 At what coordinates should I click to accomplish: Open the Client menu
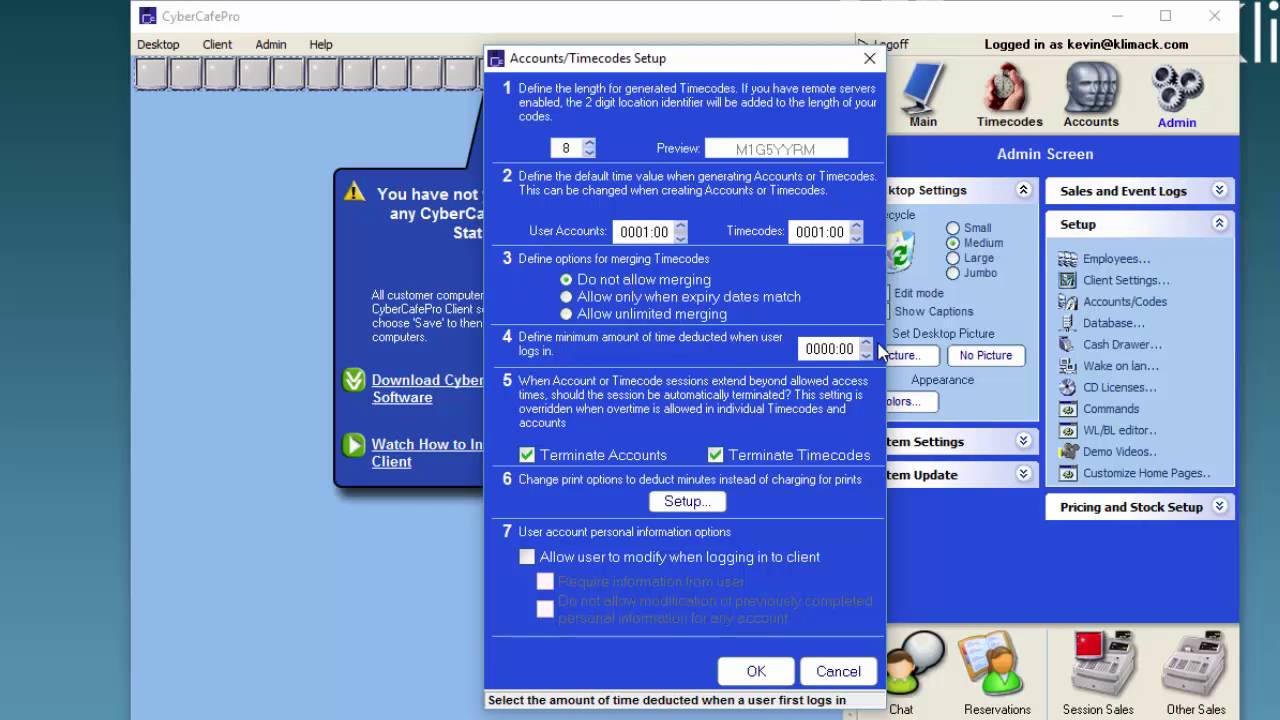(217, 44)
